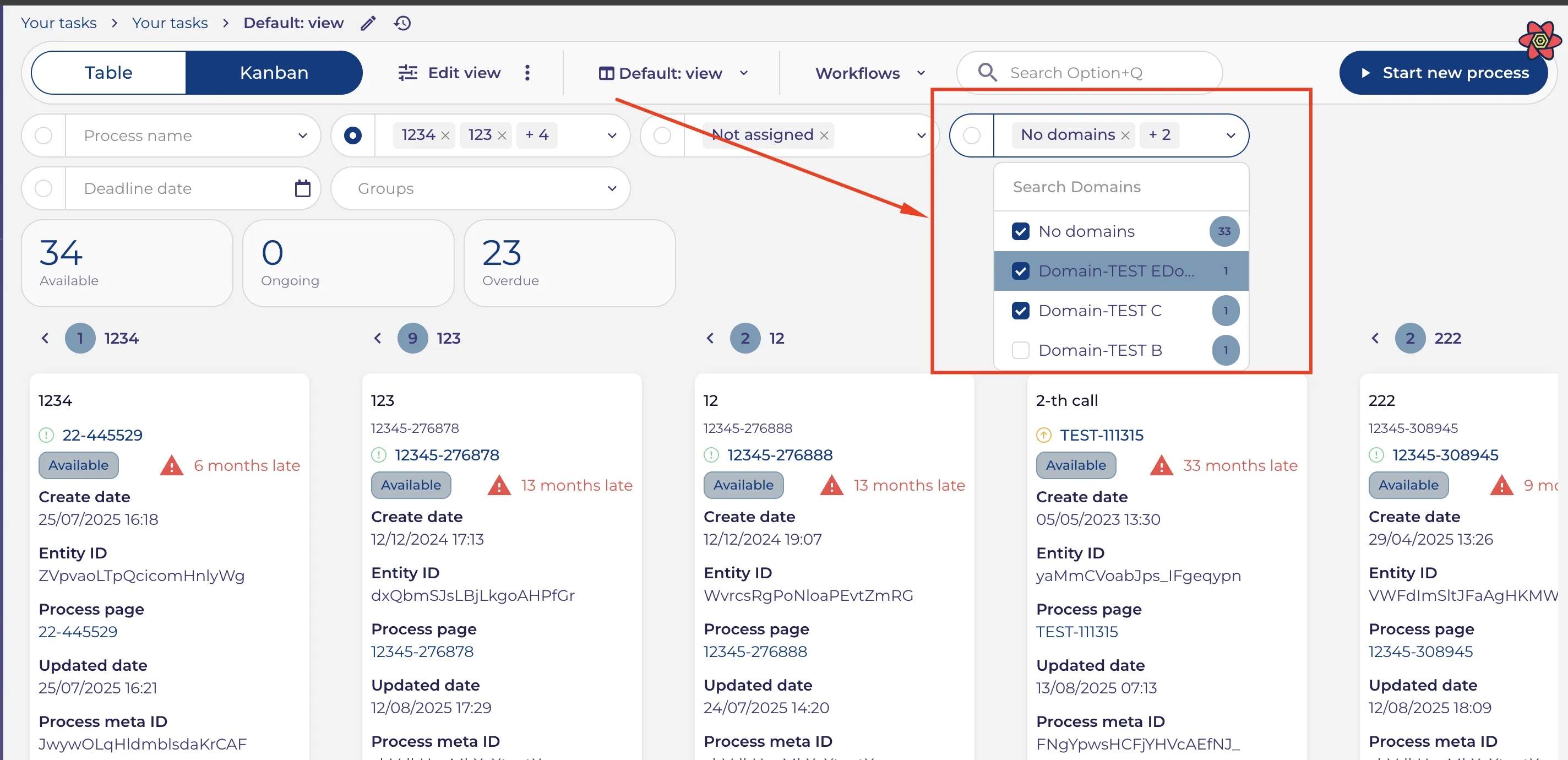Select the 23 Overdue summary card

pos(569,263)
